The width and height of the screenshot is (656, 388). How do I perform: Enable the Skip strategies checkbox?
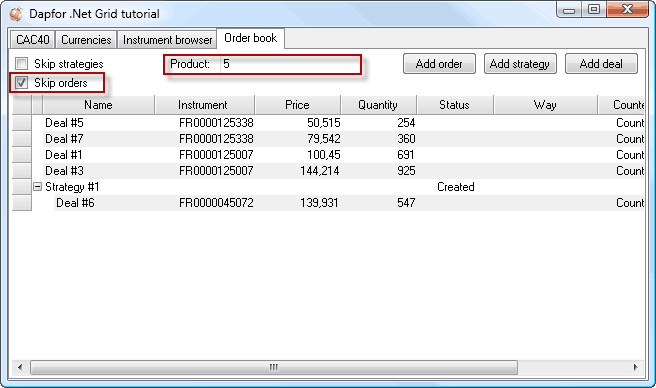point(21,64)
